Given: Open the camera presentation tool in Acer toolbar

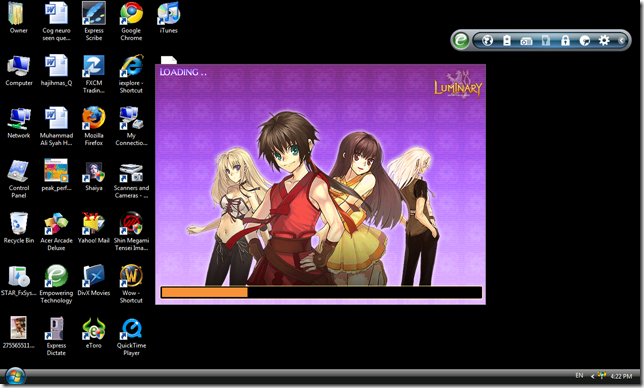Looking at the screenshot, I should click(526, 41).
